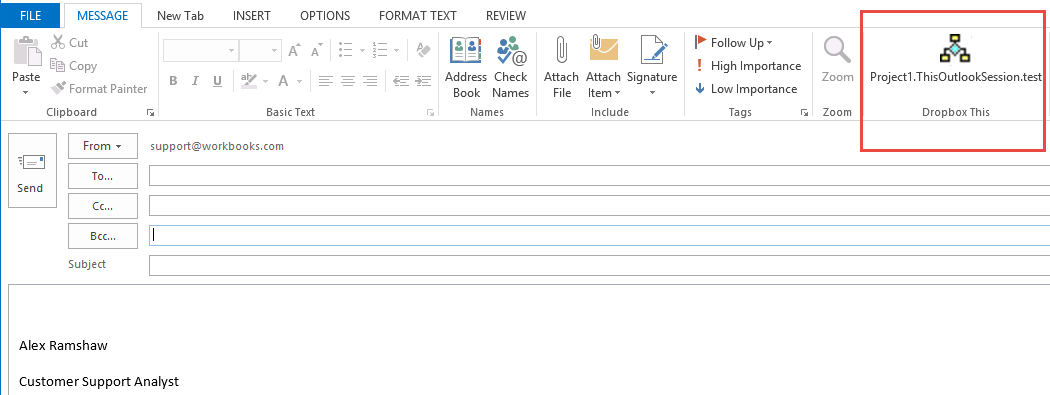
Task: Click the support@workbooks.com sender address
Action: pos(217,146)
